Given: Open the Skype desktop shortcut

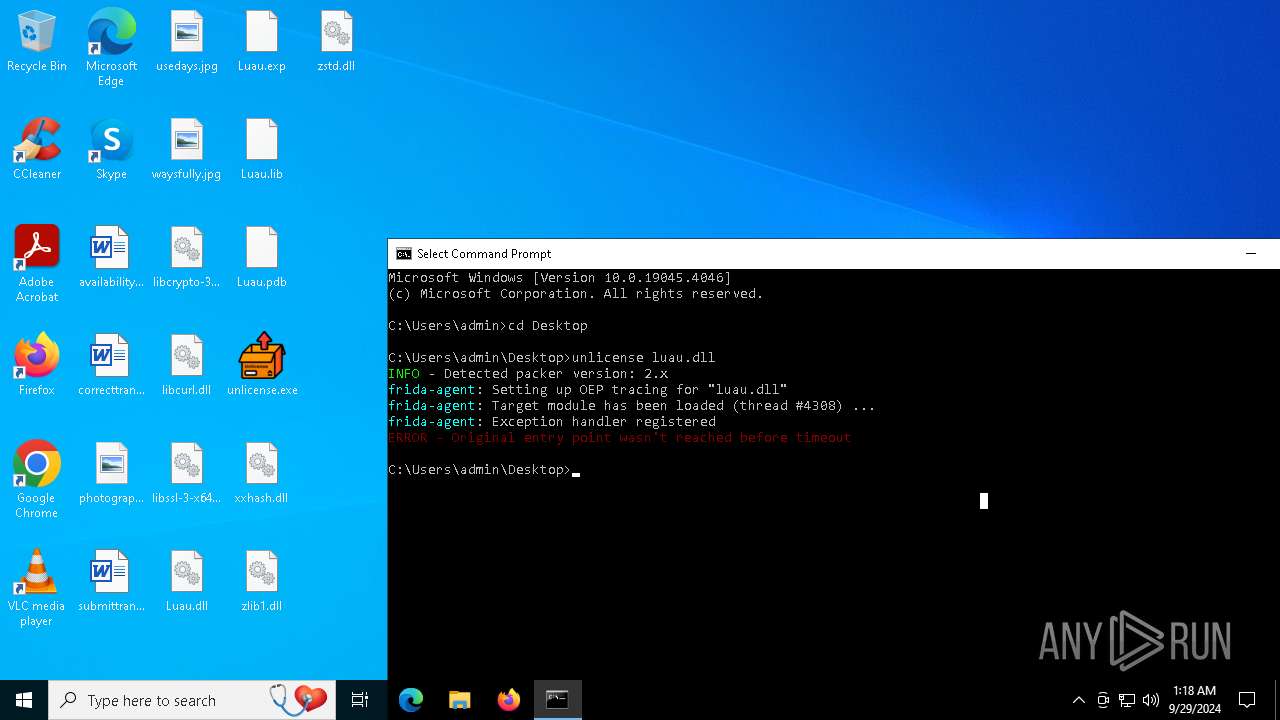Looking at the screenshot, I should (111, 150).
